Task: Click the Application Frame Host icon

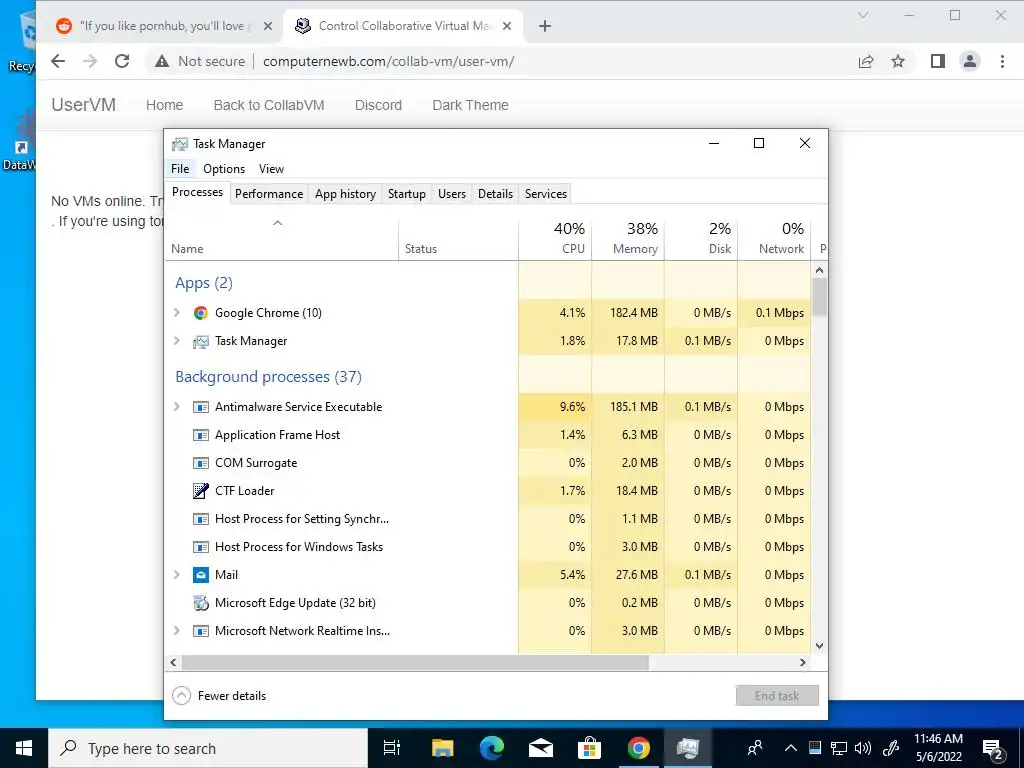Action: pyautogui.click(x=200, y=435)
